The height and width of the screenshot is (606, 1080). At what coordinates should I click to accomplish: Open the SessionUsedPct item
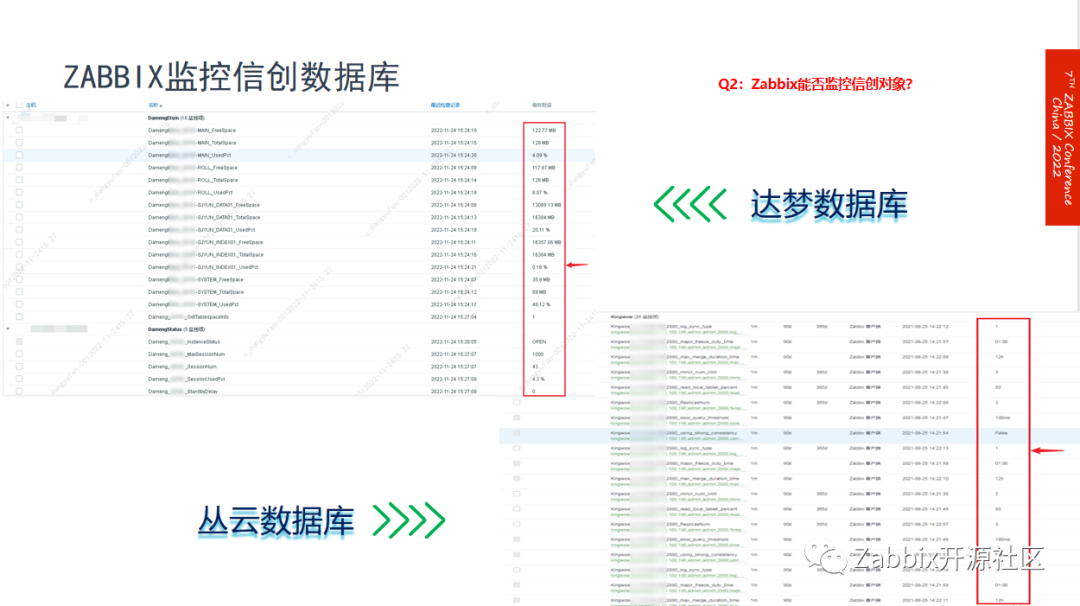tap(187, 379)
